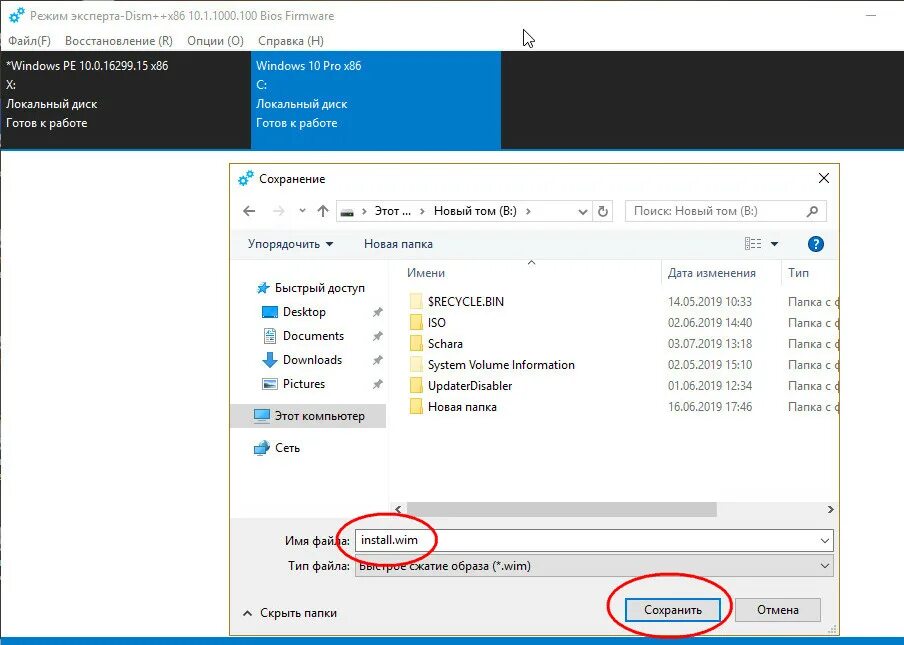Click Сохранить button
This screenshot has height=645, width=904.
click(673, 610)
